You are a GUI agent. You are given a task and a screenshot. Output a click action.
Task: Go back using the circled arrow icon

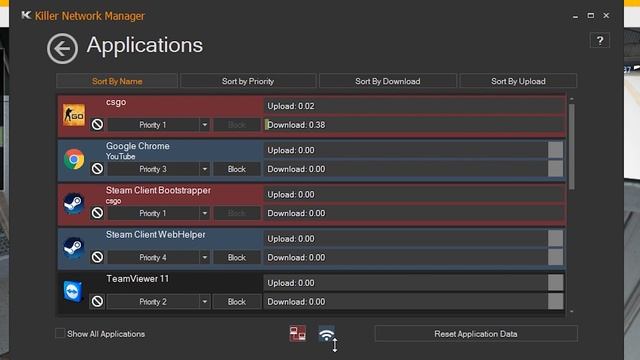point(62,49)
